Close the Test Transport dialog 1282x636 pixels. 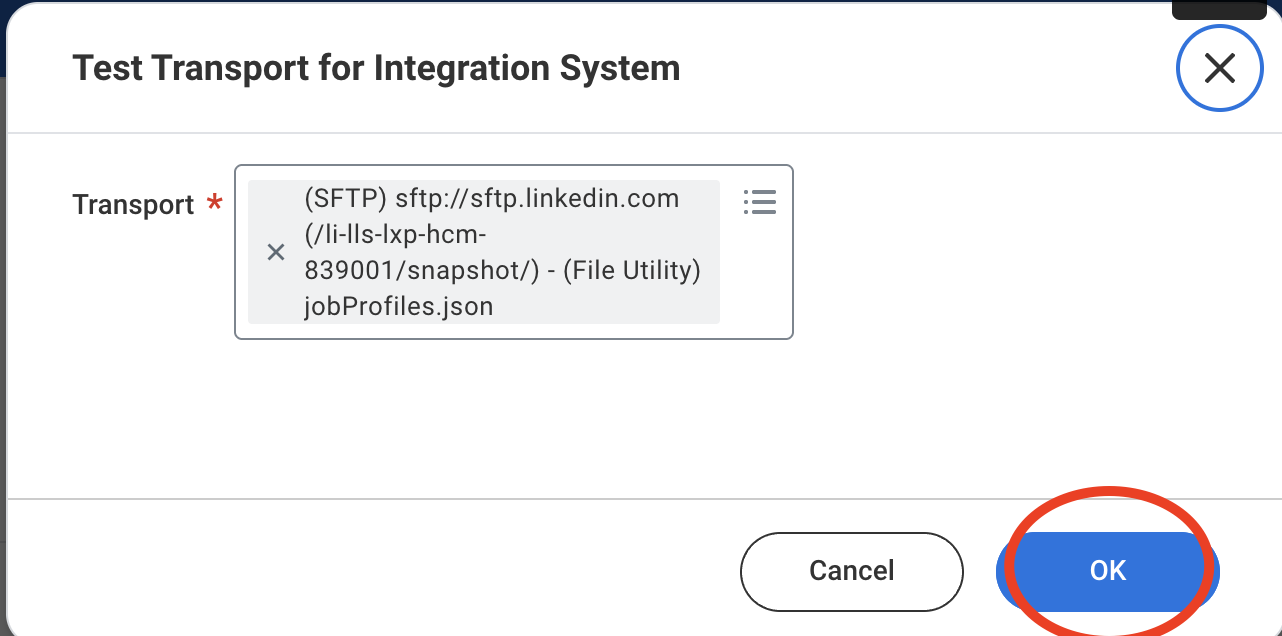(1219, 68)
